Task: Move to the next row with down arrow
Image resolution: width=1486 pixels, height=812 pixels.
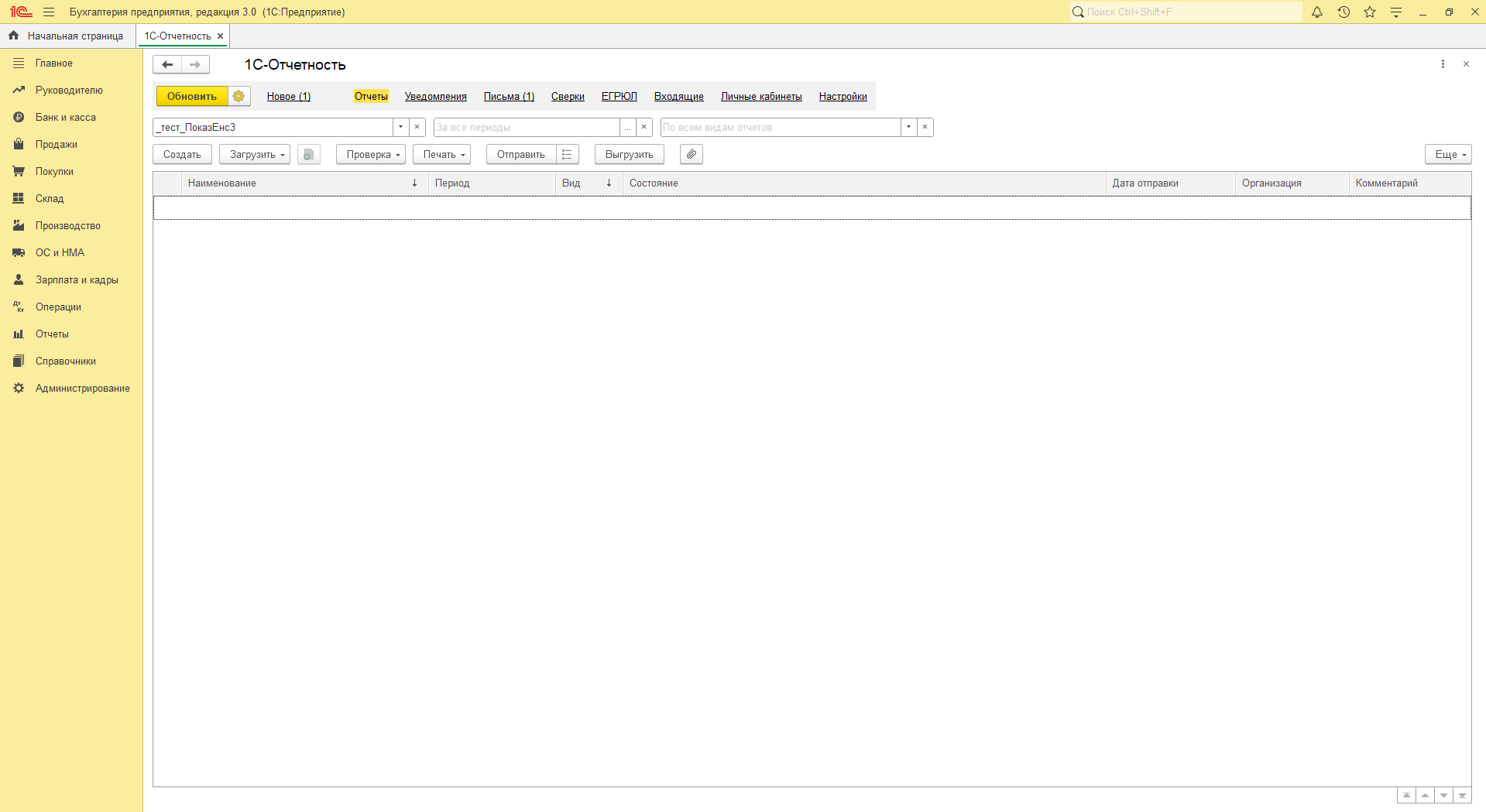Action: [1443, 795]
